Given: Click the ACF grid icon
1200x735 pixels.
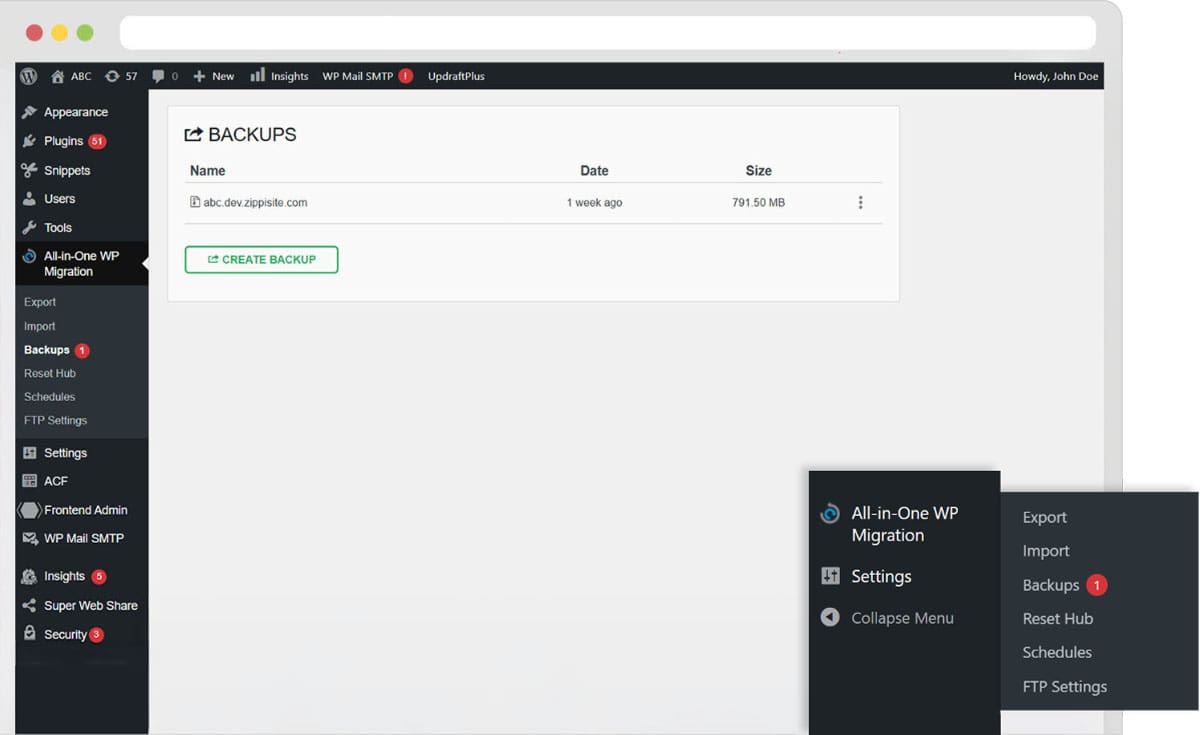Looking at the screenshot, I should pyautogui.click(x=29, y=481).
